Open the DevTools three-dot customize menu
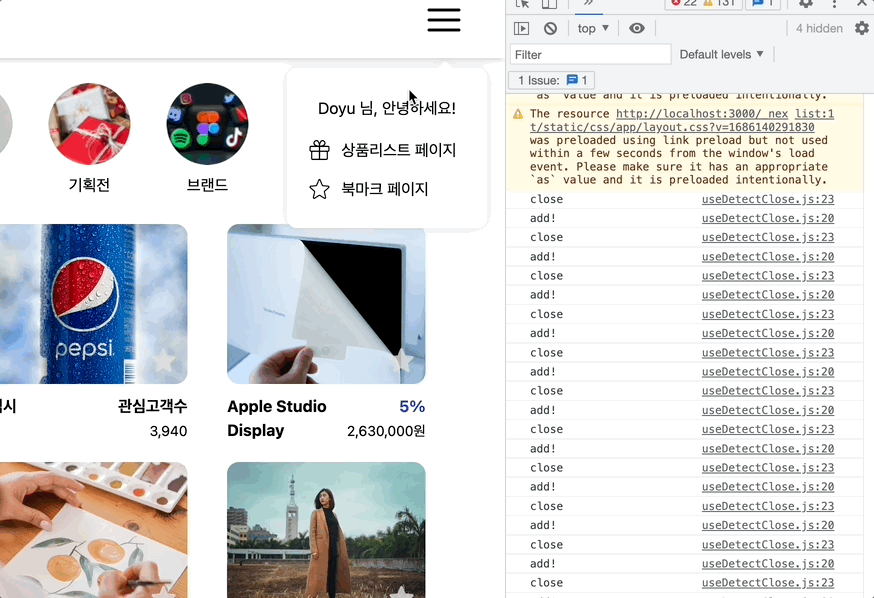The image size is (874, 598). (x=834, y=4)
